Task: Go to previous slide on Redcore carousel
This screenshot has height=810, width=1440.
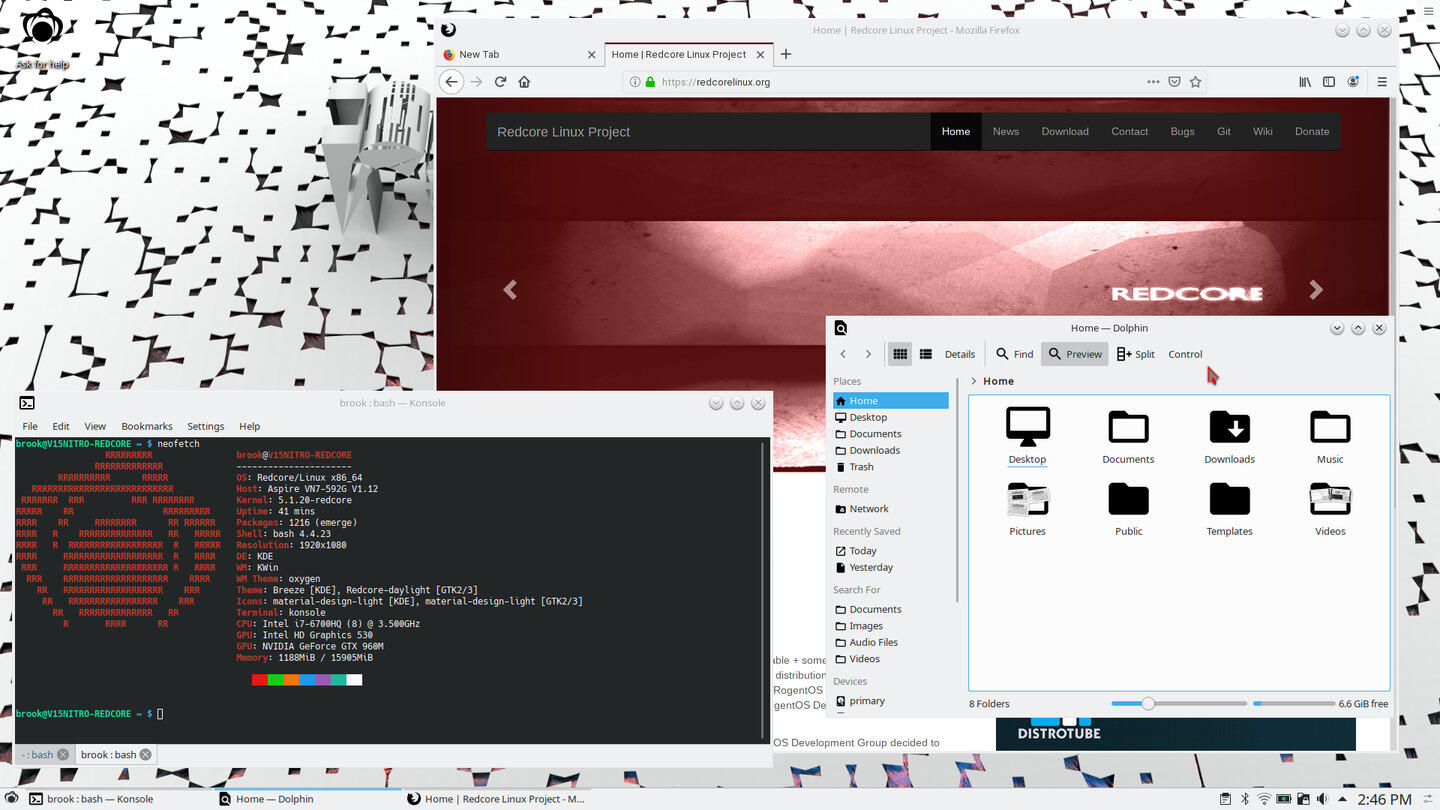Action: [x=510, y=290]
